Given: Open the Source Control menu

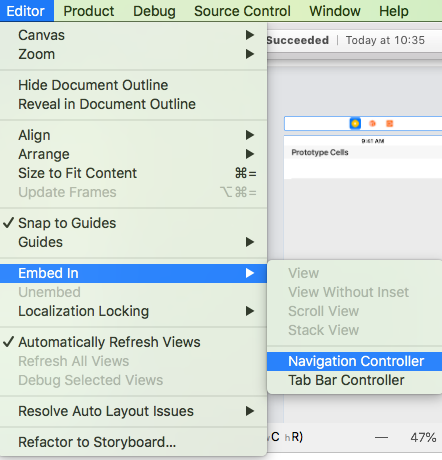Looking at the screenshot, I should coord(242,11).
